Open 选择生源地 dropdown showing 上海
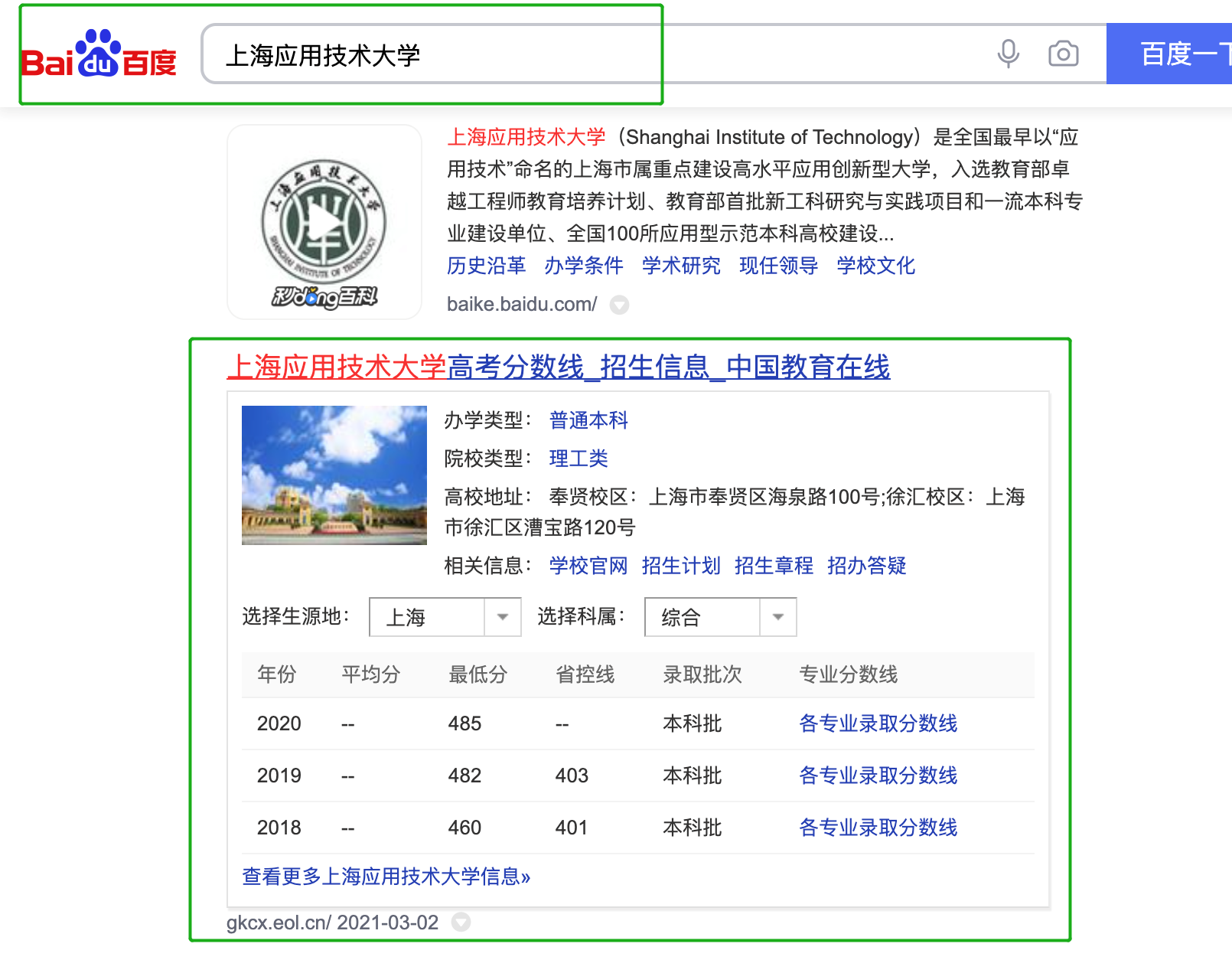 (x=445, y=617)
